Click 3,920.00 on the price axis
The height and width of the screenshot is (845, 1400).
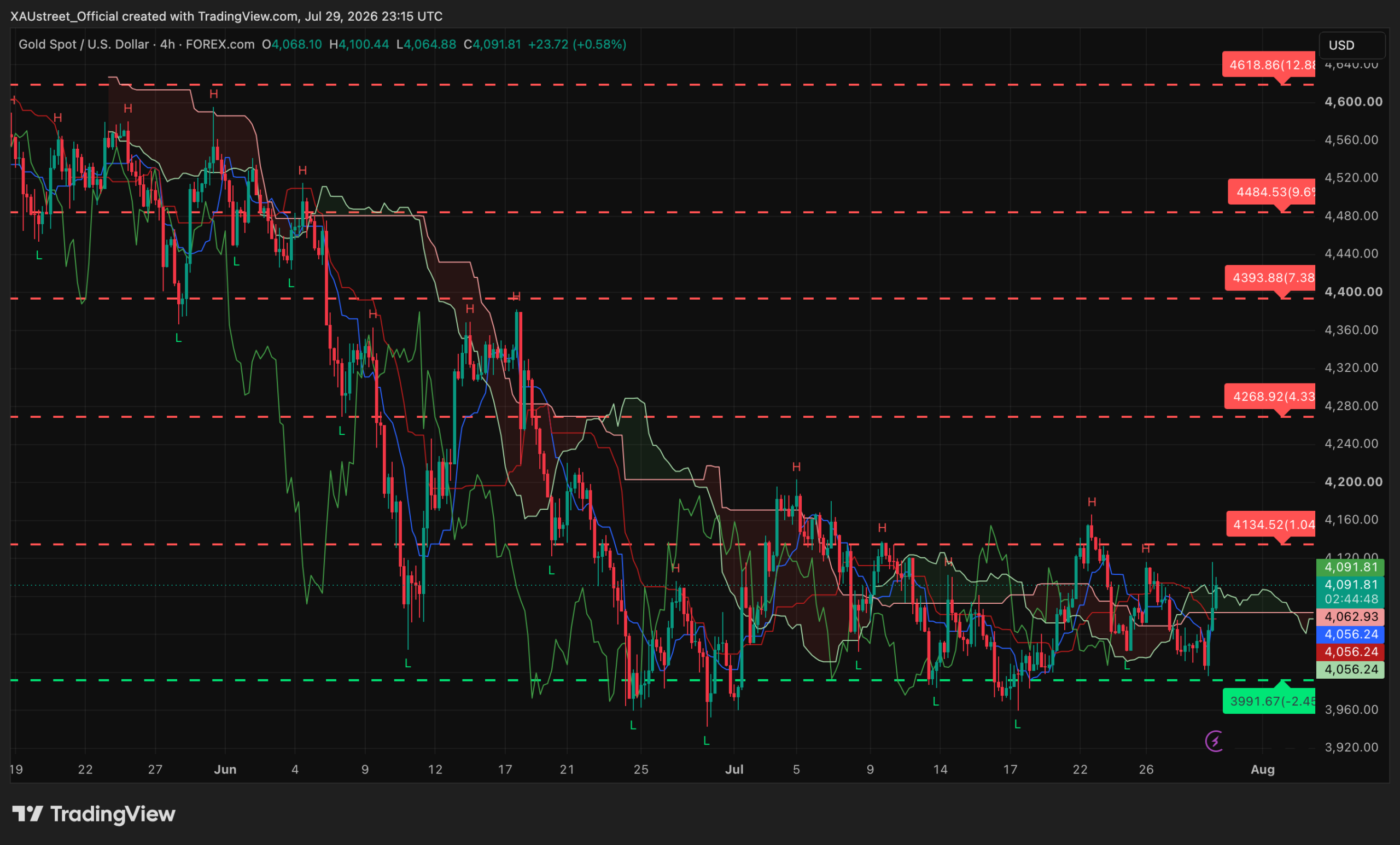[x=1351, y=747]
